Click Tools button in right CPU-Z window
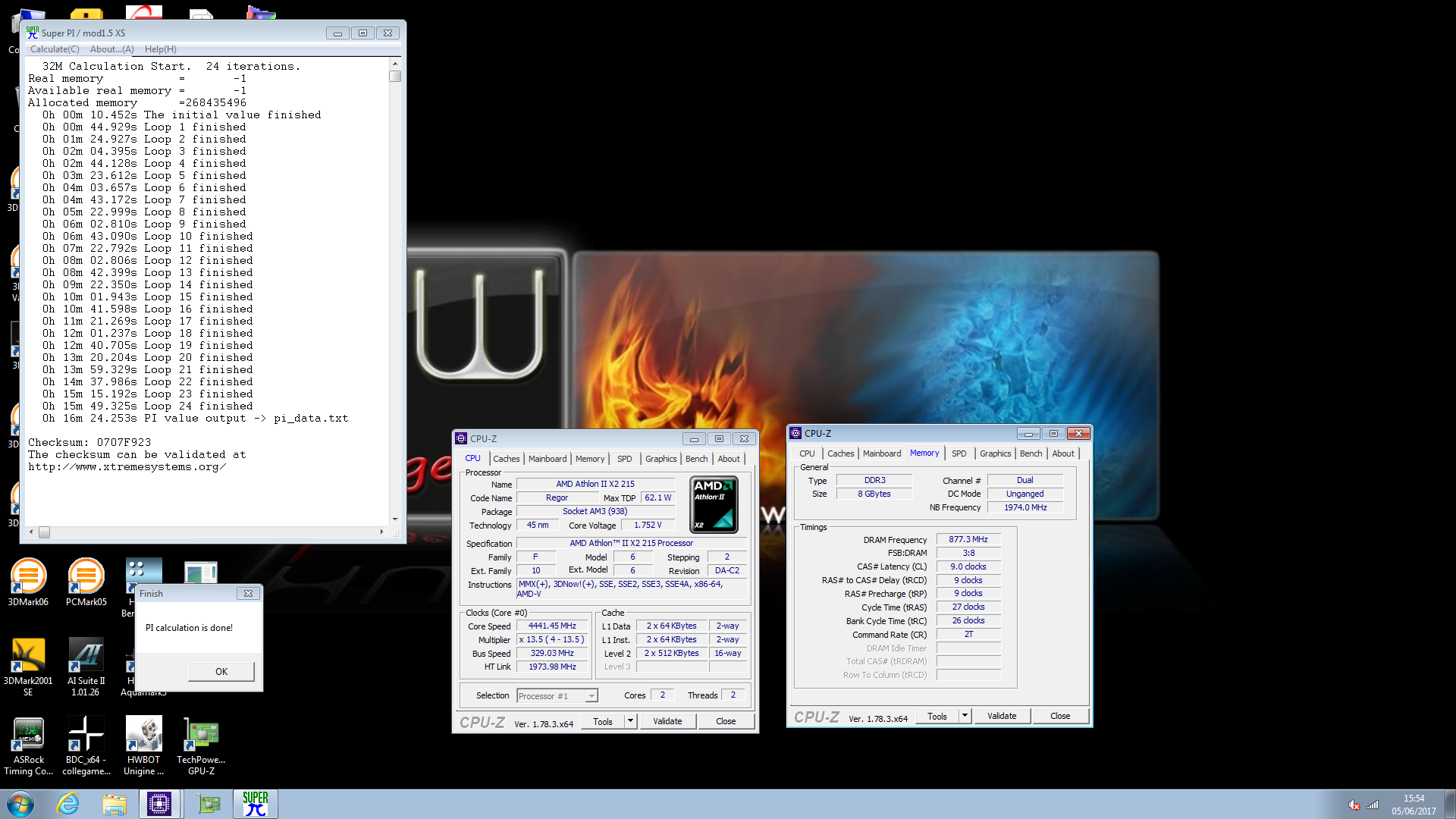Image resolution: width=1456 pixels, height=819 pixels. tap(937, 716)
